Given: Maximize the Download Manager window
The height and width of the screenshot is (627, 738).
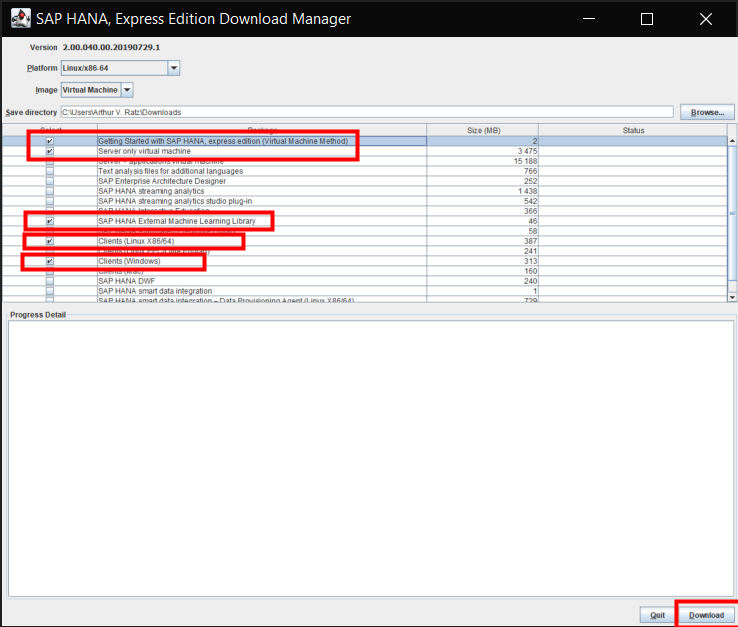Looking at the screenshot, I should pyautogui.click(x=647, y=19).
